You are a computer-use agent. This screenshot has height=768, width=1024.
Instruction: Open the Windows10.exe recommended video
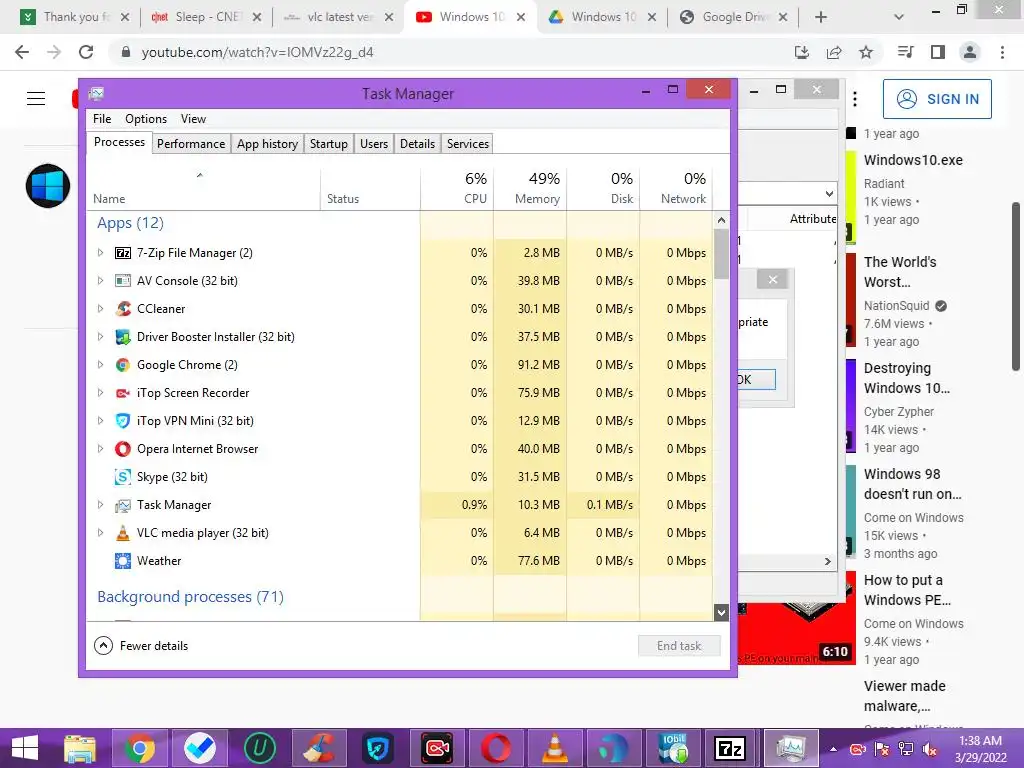pyautogui.click(x=913, y=160)
